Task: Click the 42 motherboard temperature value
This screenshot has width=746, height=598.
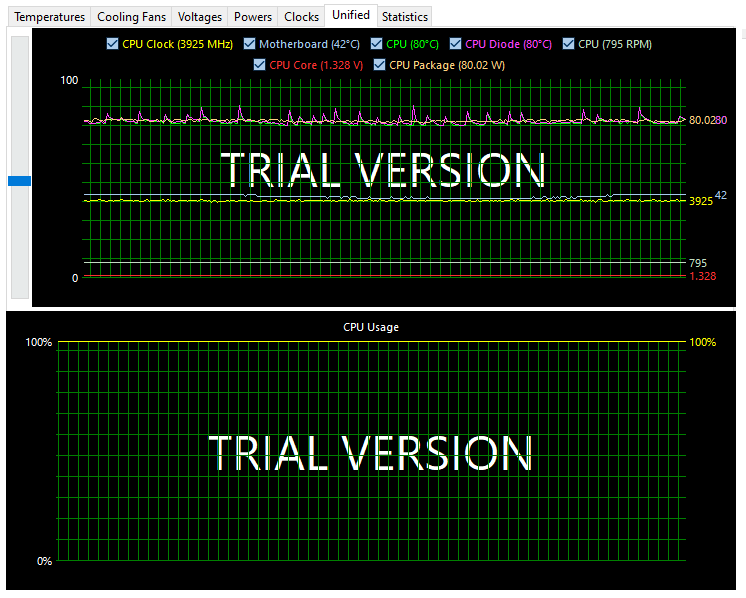Action: 721,195
